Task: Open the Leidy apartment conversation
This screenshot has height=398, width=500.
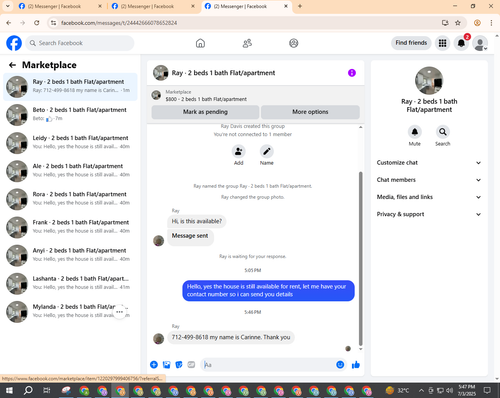Action: [70, 143]
